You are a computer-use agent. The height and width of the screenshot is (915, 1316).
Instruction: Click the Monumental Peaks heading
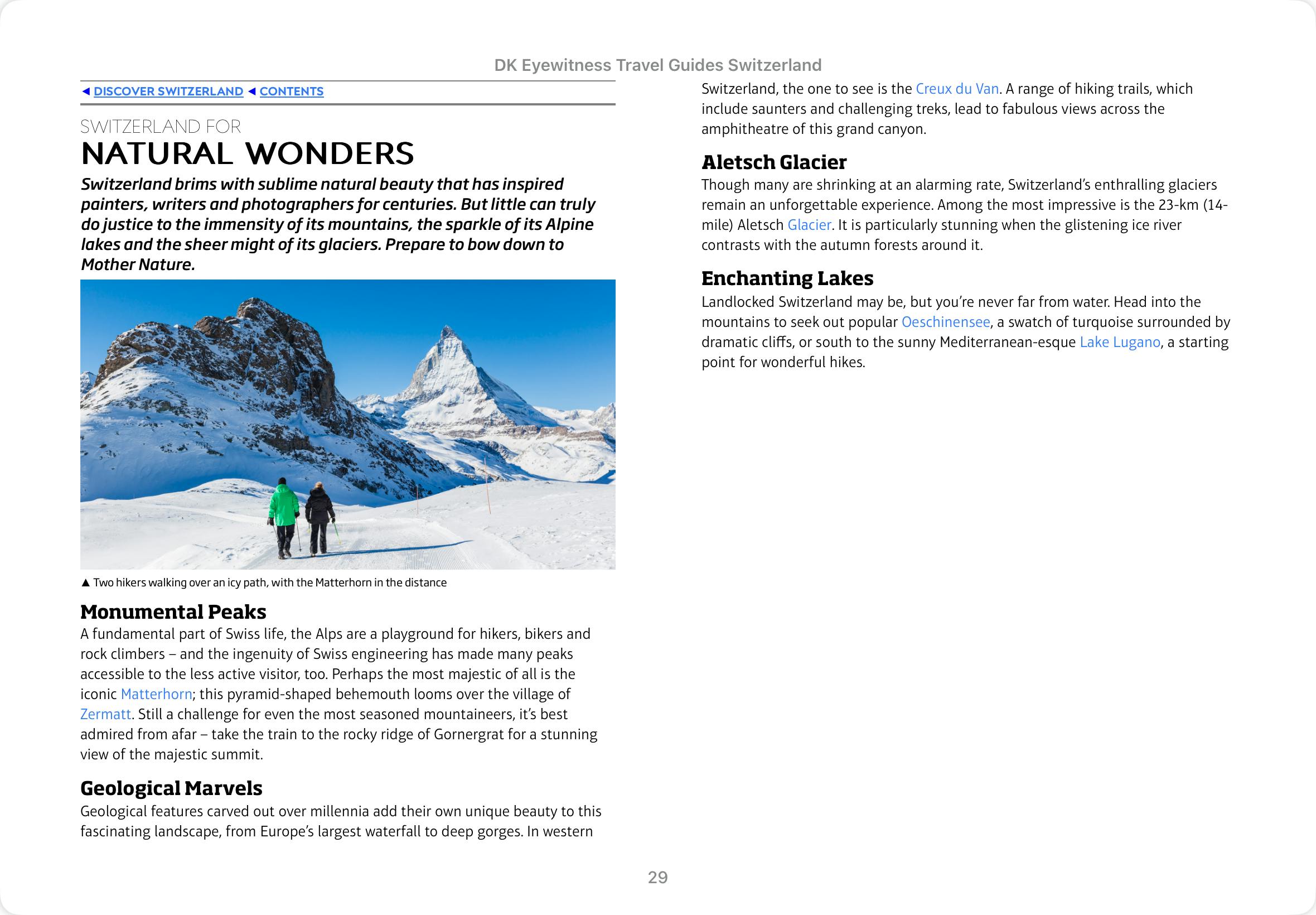(173, 611)
